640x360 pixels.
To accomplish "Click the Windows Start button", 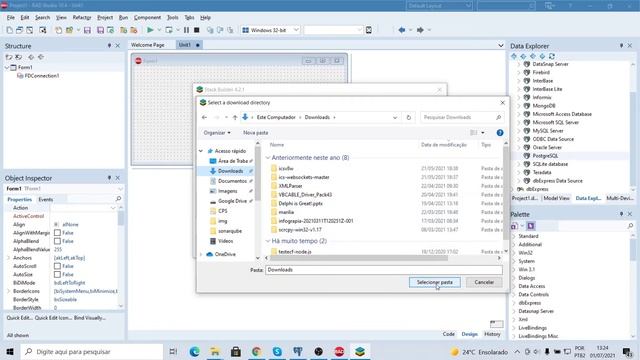I will click(x=10, y=351).
